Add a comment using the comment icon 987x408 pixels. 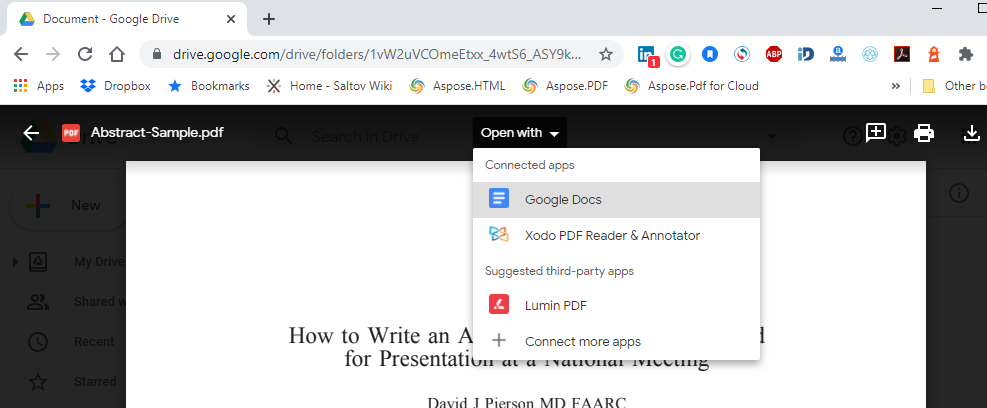point(876,132)
